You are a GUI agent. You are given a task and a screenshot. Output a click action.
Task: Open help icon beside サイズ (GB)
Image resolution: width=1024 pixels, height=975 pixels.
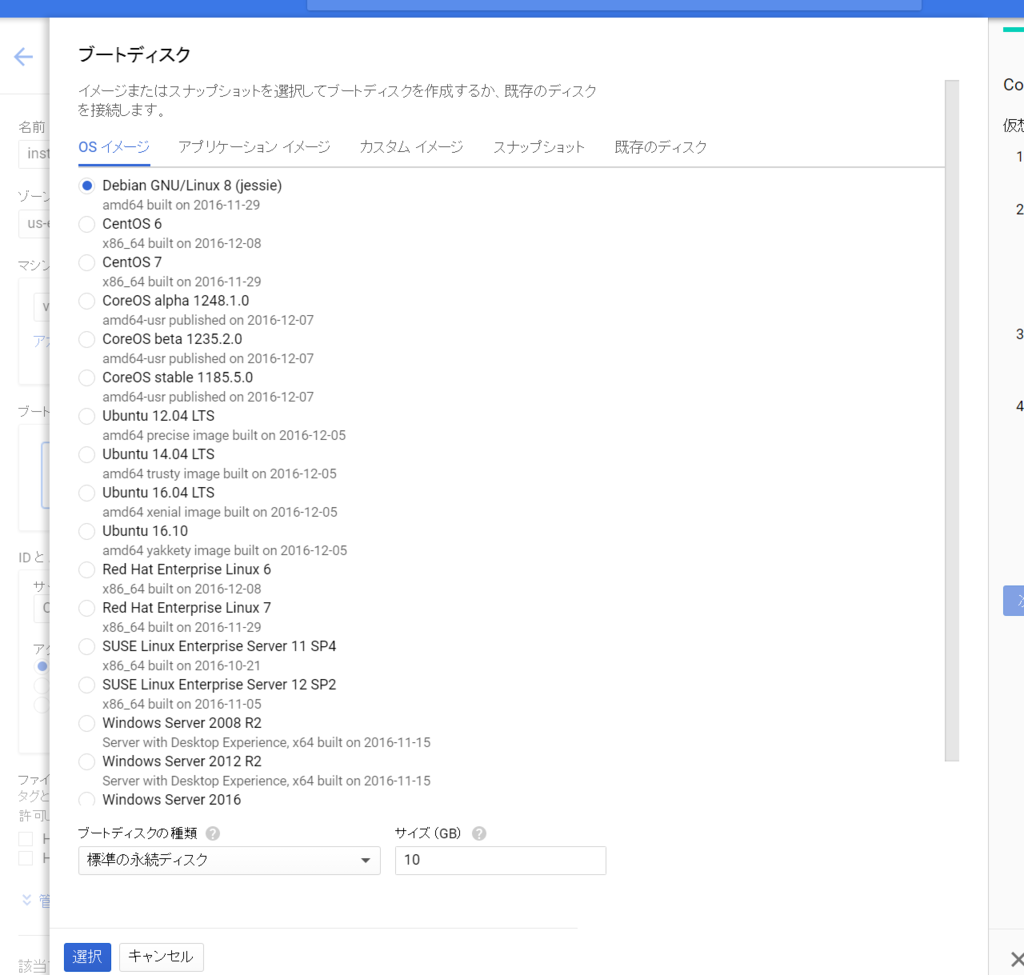coord(479,833)
